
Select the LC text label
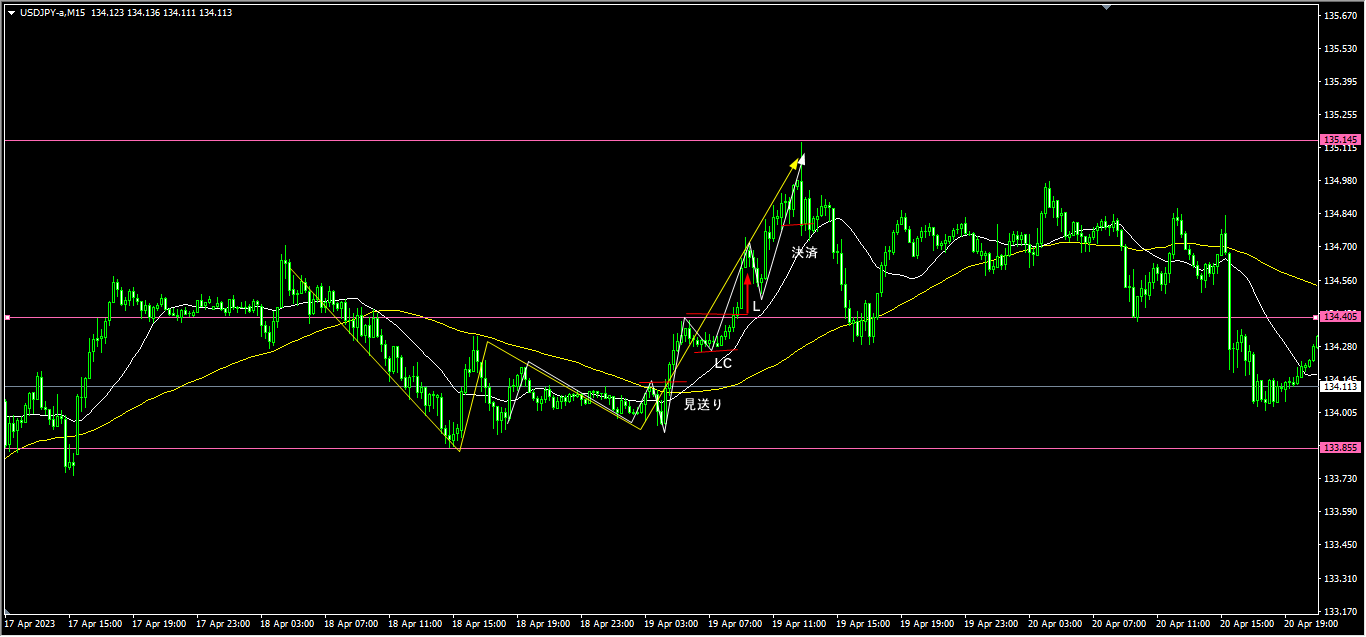click(x=722, y=363)
